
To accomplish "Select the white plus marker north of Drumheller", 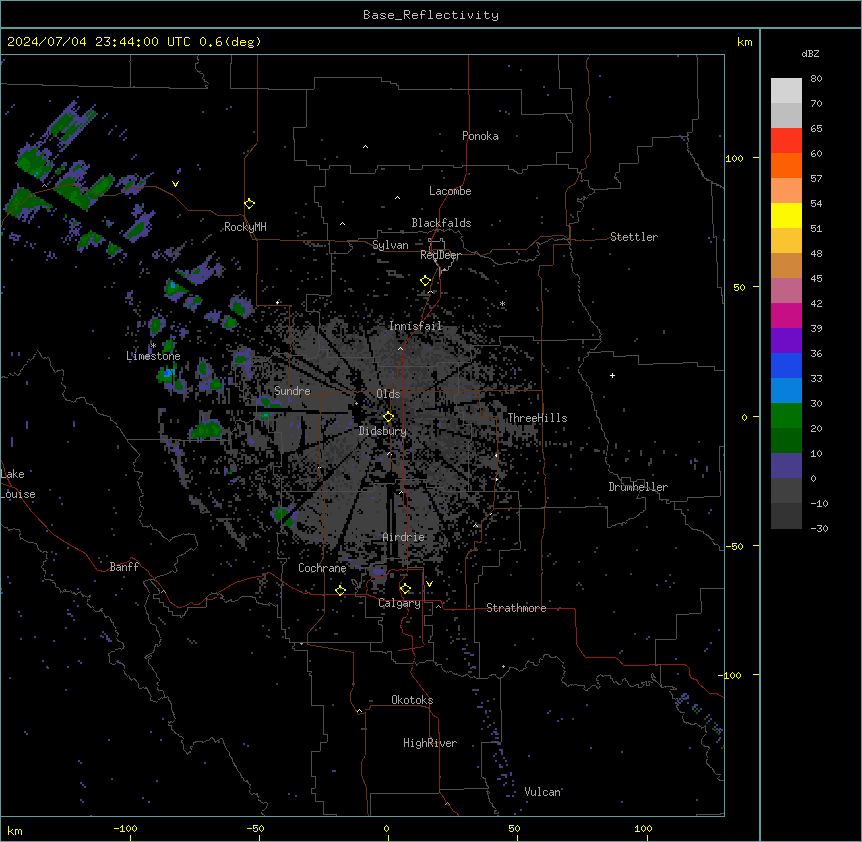I will pyautogui.click(x=612, y=375).
